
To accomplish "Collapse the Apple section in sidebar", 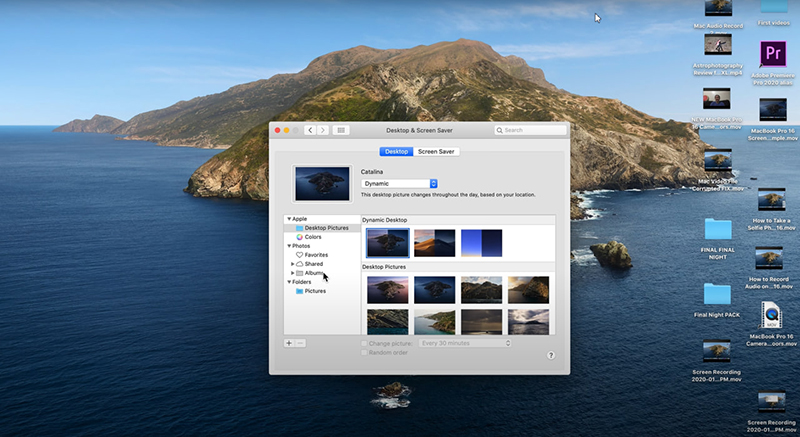I will pyautogui.click(x=289, y=218).
